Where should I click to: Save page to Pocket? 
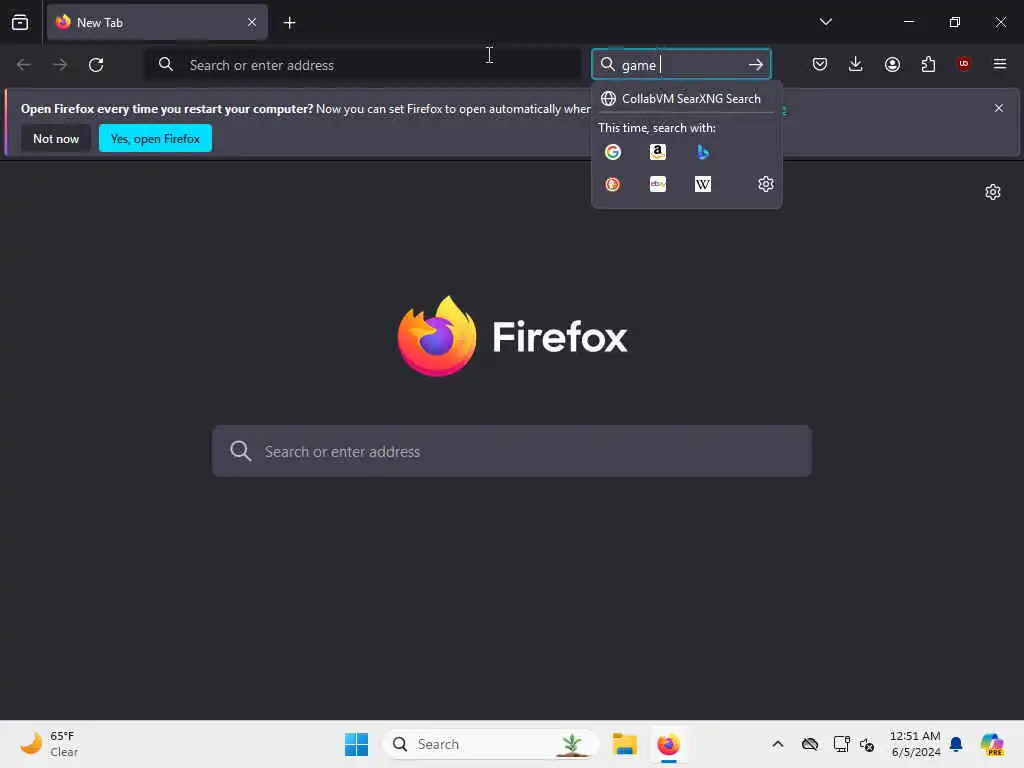click(820, 64)
